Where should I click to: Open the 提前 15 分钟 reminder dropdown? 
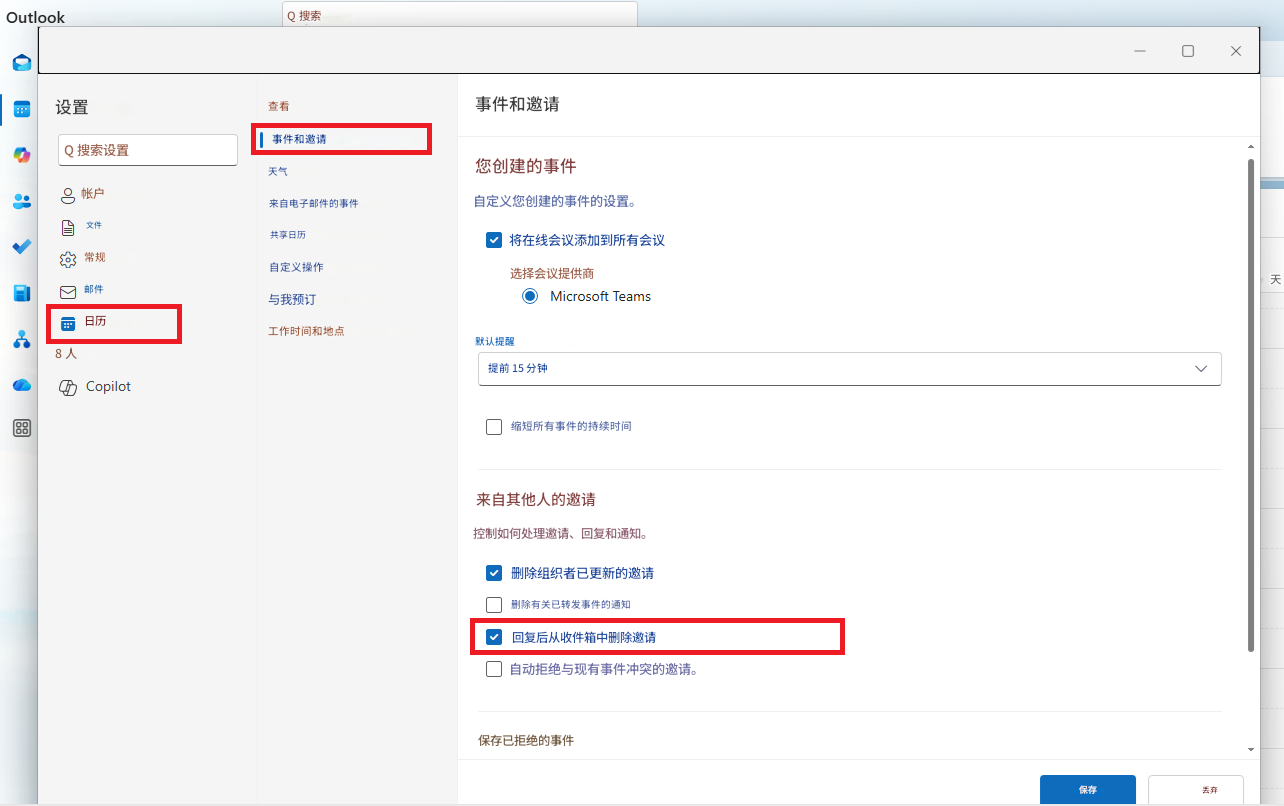tap(850, 368)
